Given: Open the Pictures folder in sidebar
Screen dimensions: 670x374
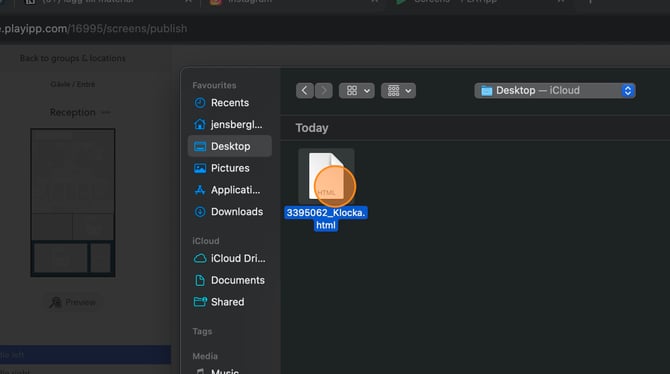Looking at the screenshot, I should pos(229,168).
